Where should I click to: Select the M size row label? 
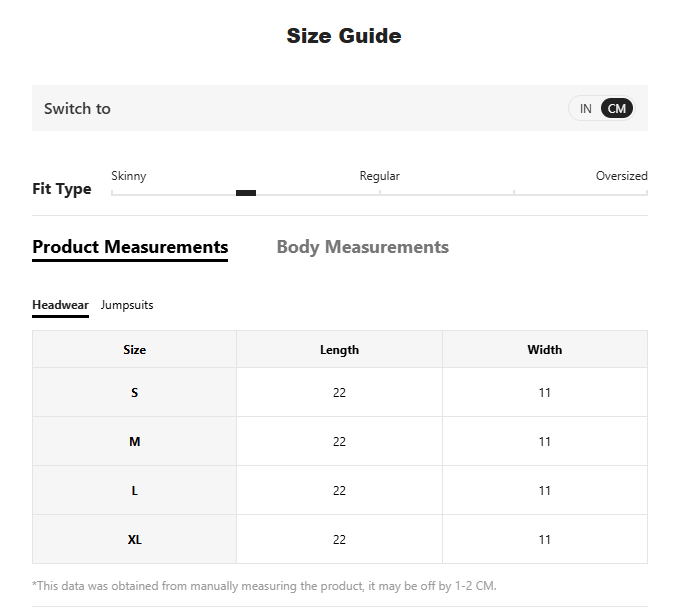(134, 442)
